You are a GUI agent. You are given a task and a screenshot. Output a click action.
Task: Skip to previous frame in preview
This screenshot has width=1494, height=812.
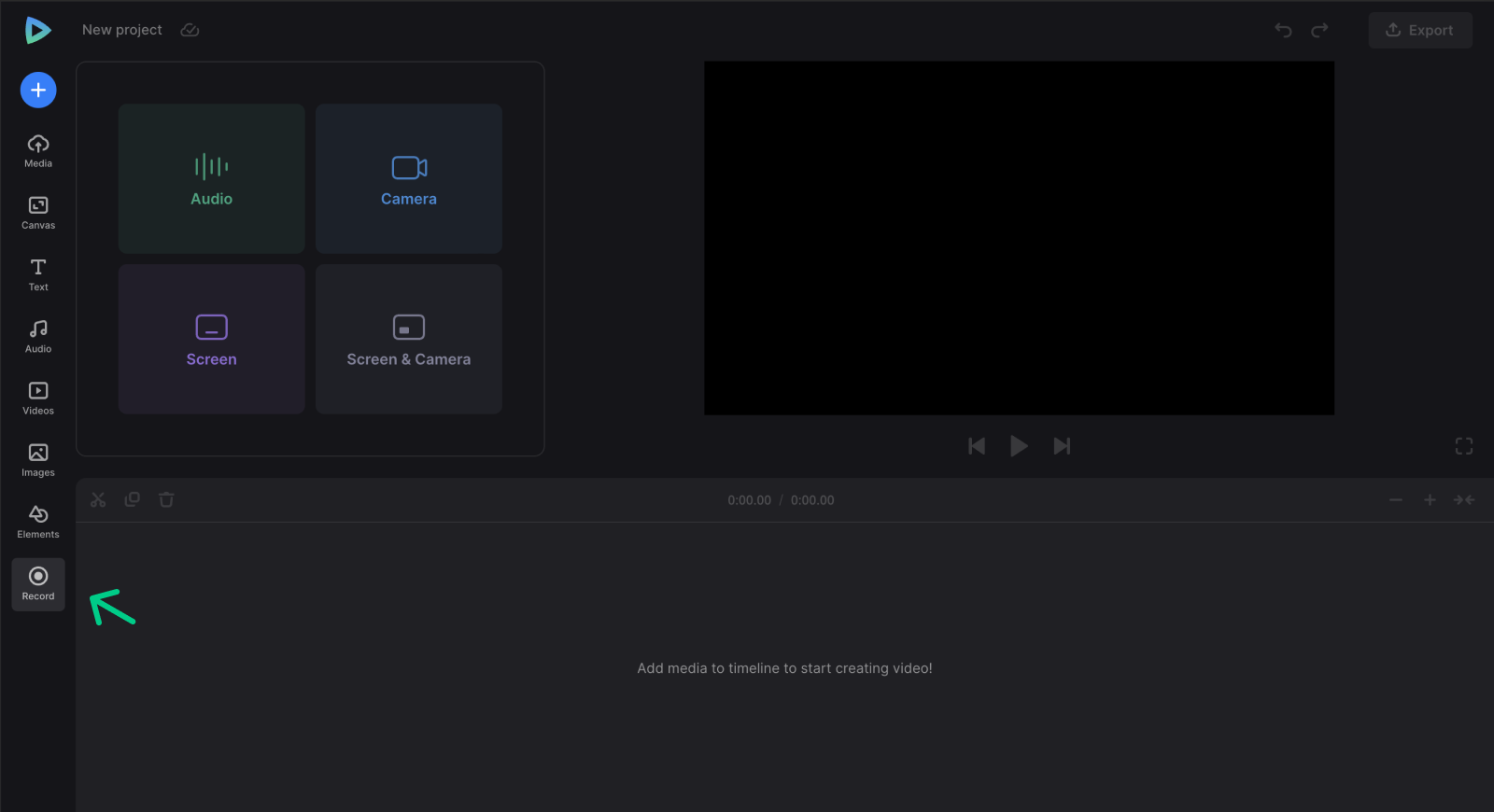point(977,446)
